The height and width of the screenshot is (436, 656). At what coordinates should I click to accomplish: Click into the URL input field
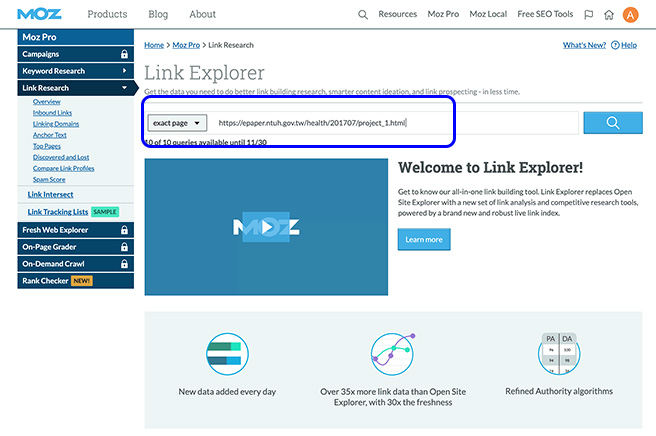pyautogui.click(x=395, y=123)
